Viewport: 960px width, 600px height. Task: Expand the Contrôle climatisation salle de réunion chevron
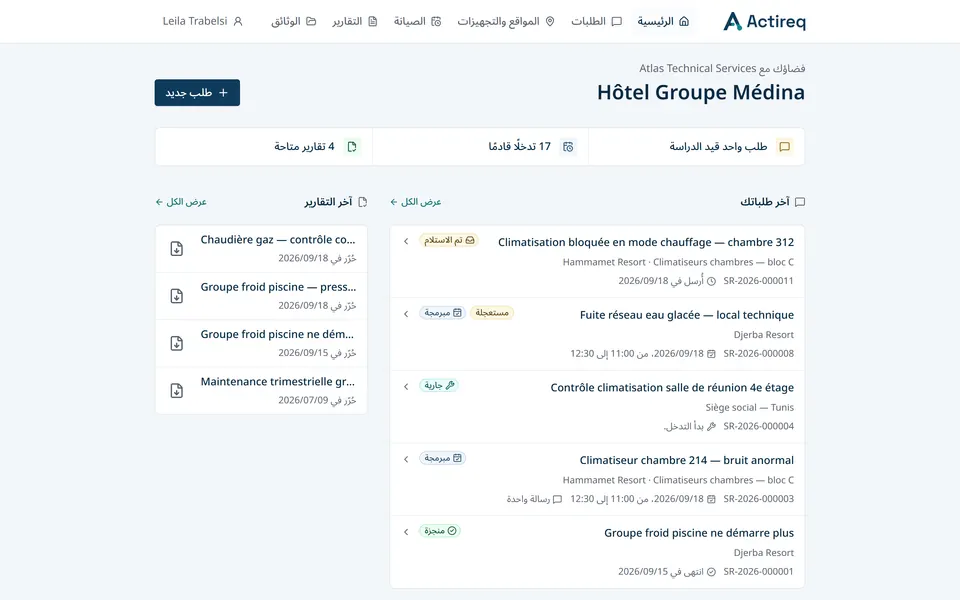pos(406,387)
